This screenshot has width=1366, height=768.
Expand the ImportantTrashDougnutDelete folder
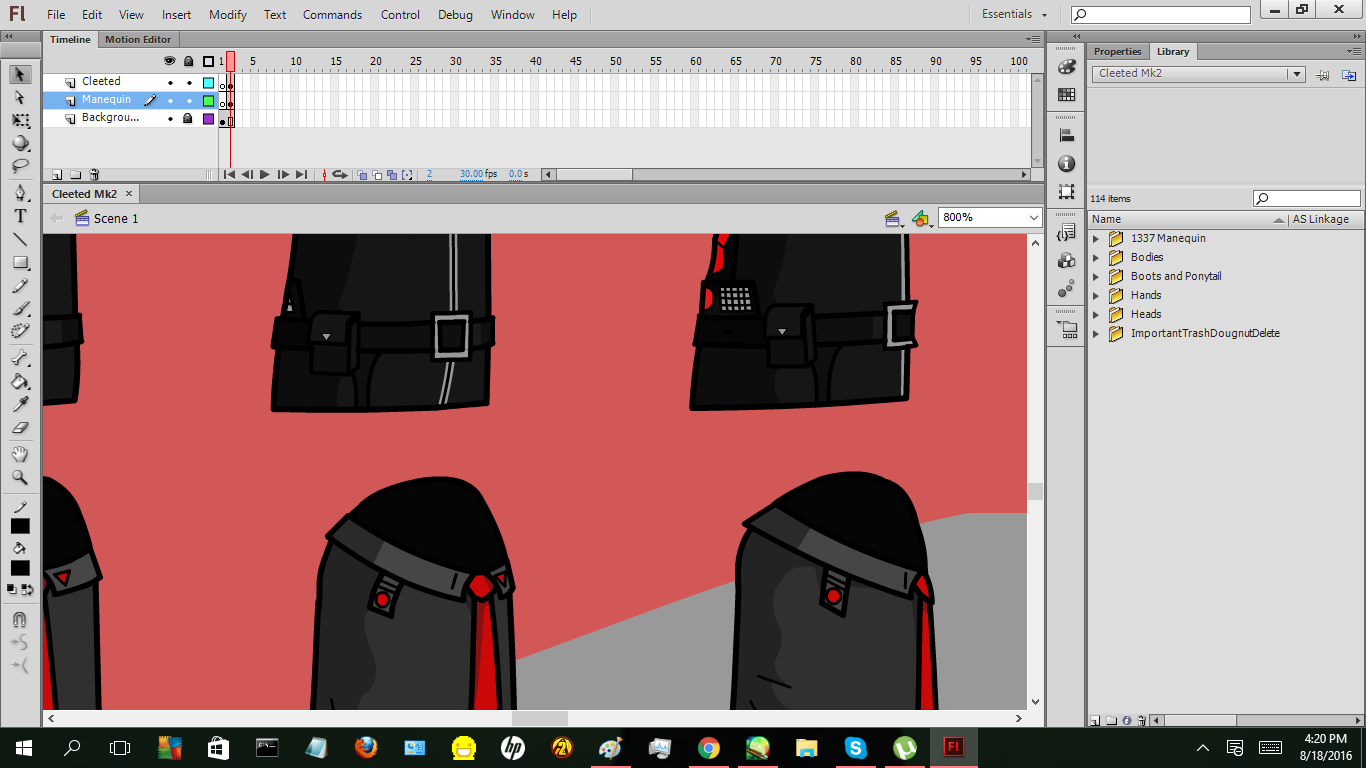[1096, 334]
